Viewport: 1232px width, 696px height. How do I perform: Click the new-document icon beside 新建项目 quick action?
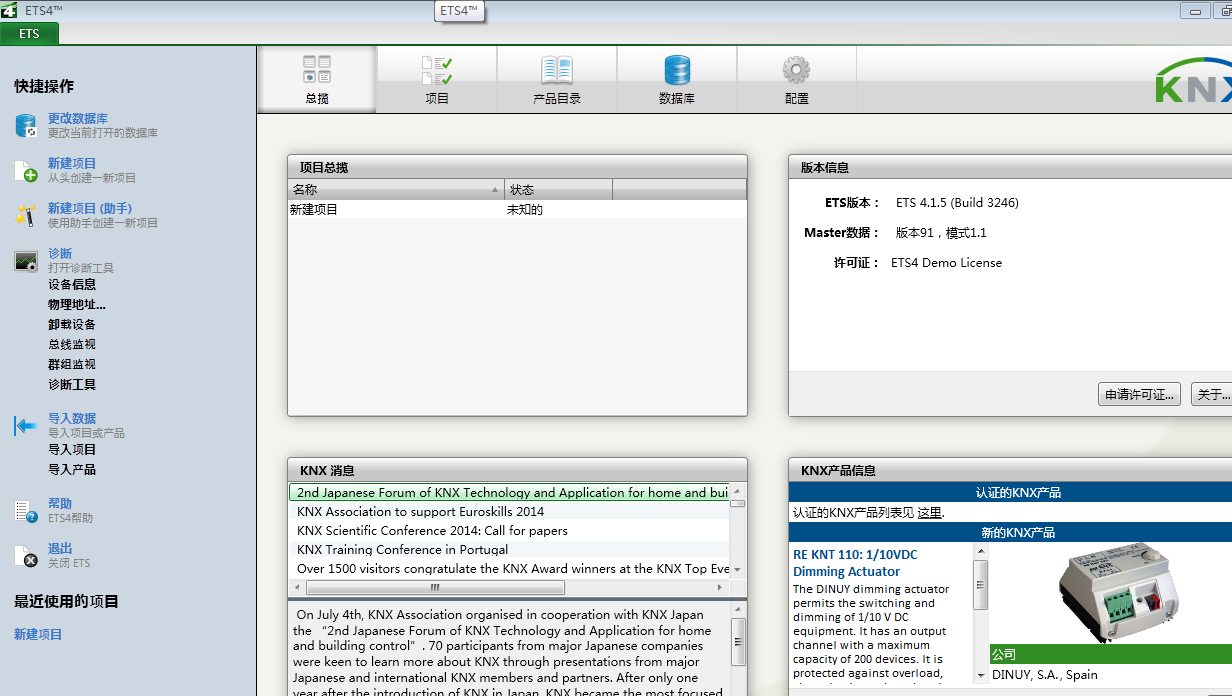point(26,171)
